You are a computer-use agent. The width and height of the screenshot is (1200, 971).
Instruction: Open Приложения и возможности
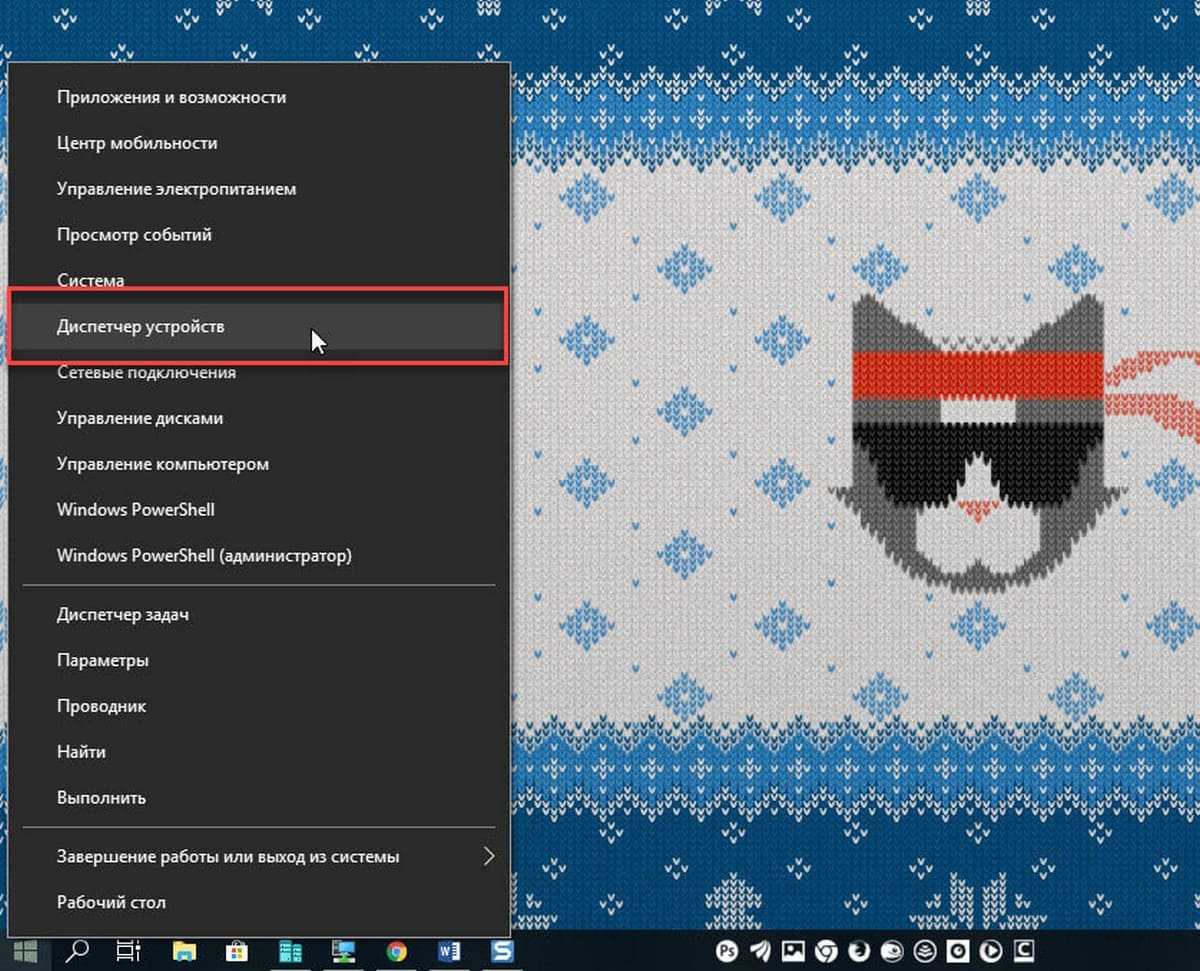pos(171,97)
